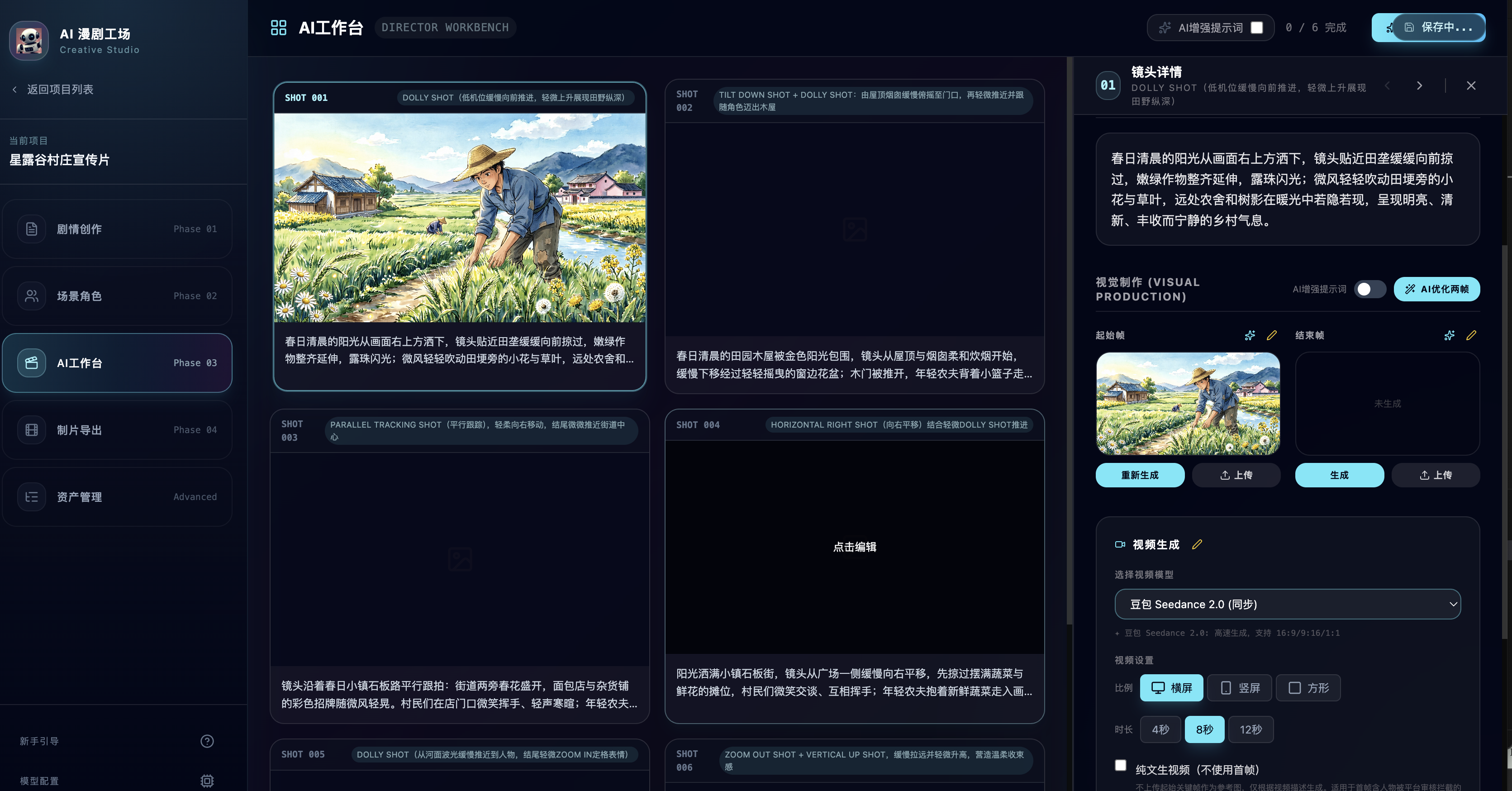
Task: Click the AI sparkle icon for 起始帧
Action: [x=1250, y=335]
